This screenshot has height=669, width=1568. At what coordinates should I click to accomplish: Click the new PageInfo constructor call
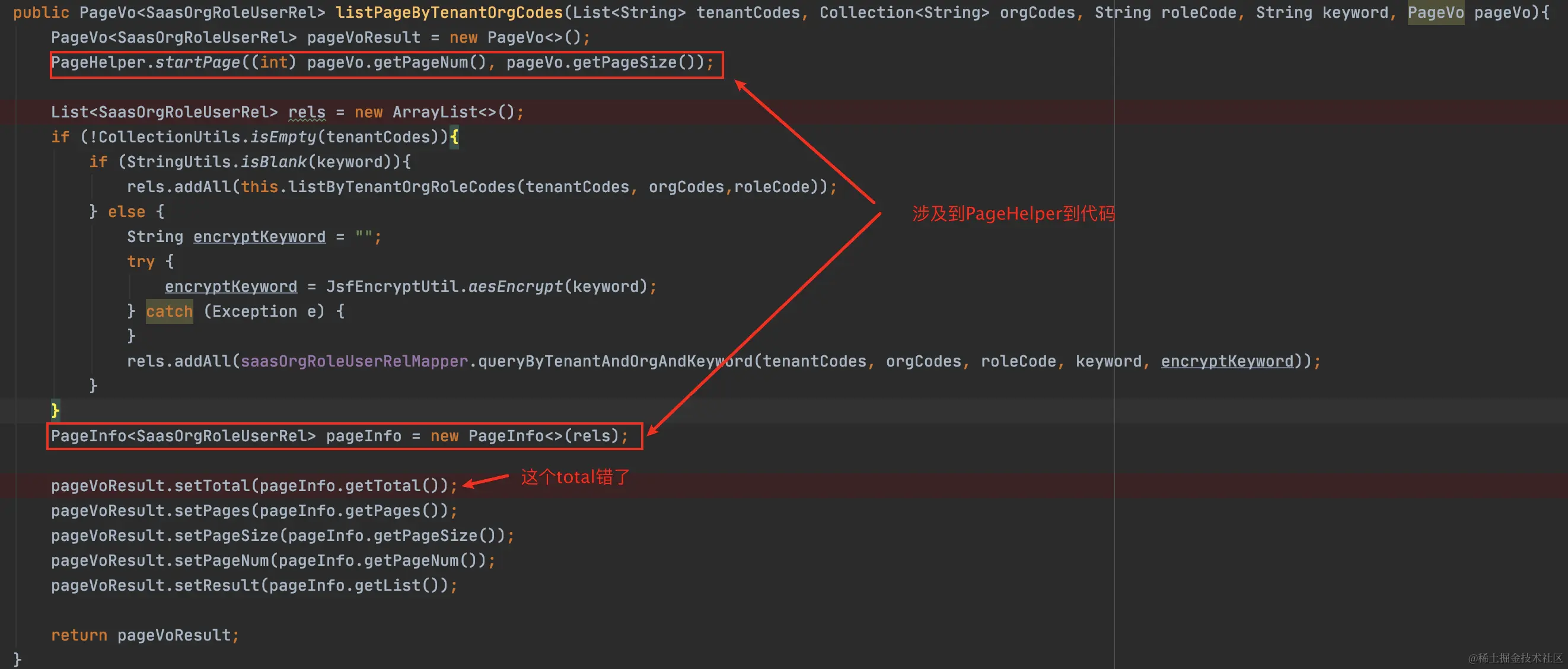[x=506, y=437]
